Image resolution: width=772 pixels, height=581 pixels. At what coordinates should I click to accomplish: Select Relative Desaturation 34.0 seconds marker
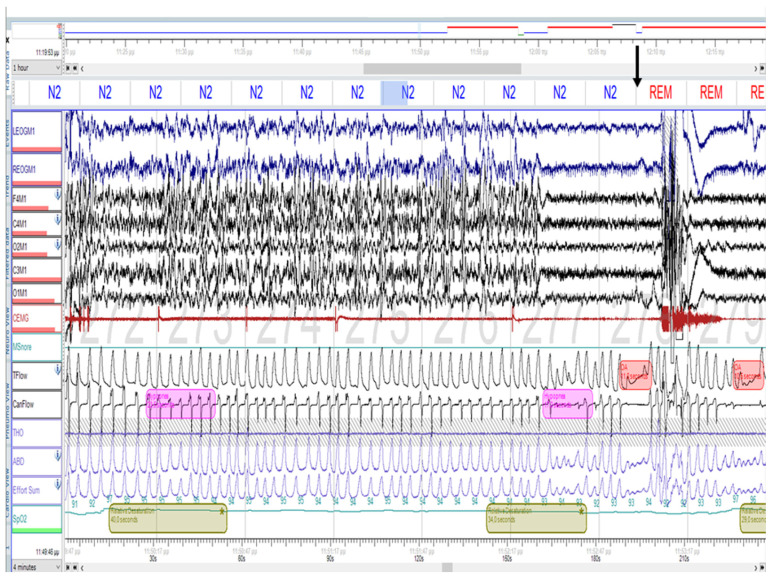point(537,518)
